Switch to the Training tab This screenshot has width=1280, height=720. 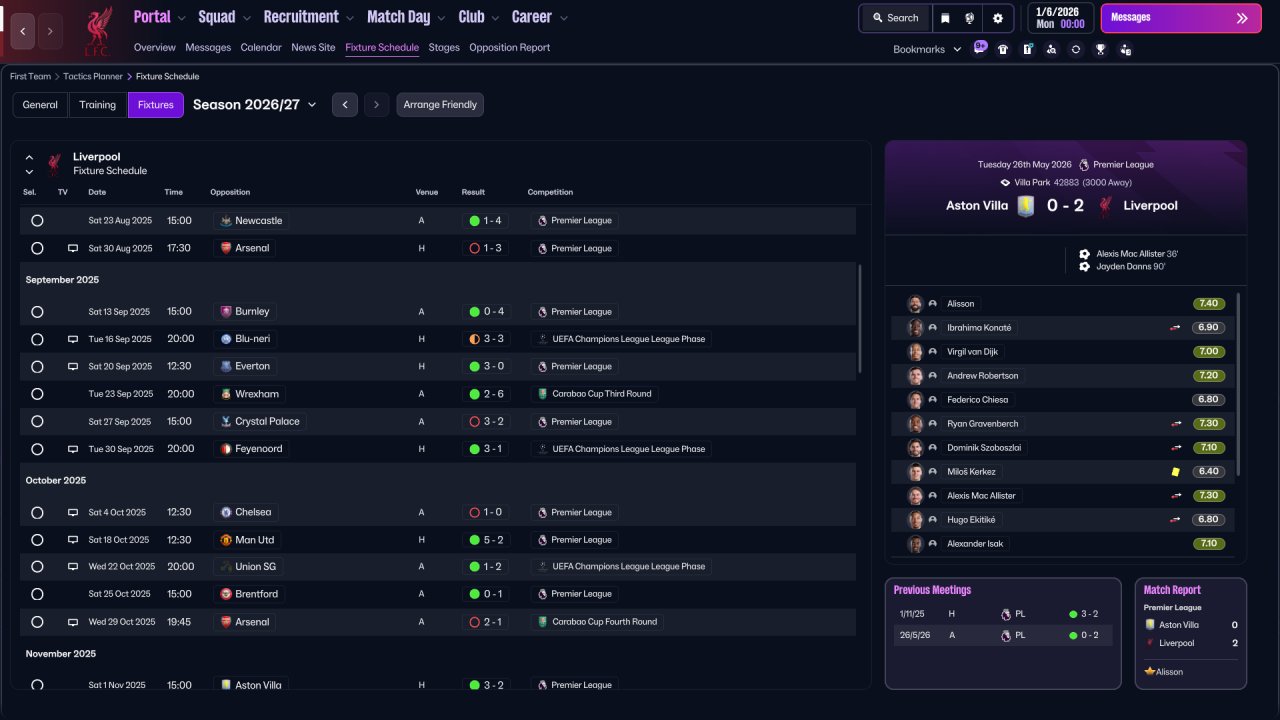coord(98,105)
